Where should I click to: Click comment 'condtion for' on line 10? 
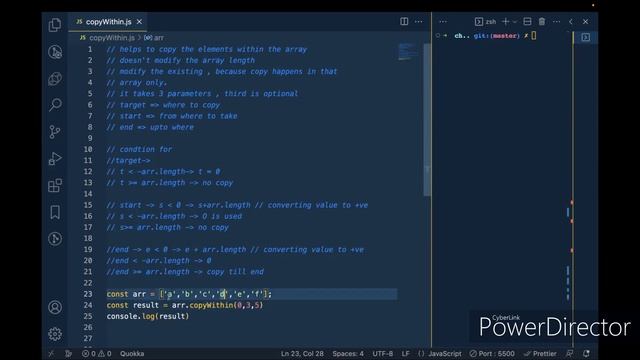pos(139,149)
